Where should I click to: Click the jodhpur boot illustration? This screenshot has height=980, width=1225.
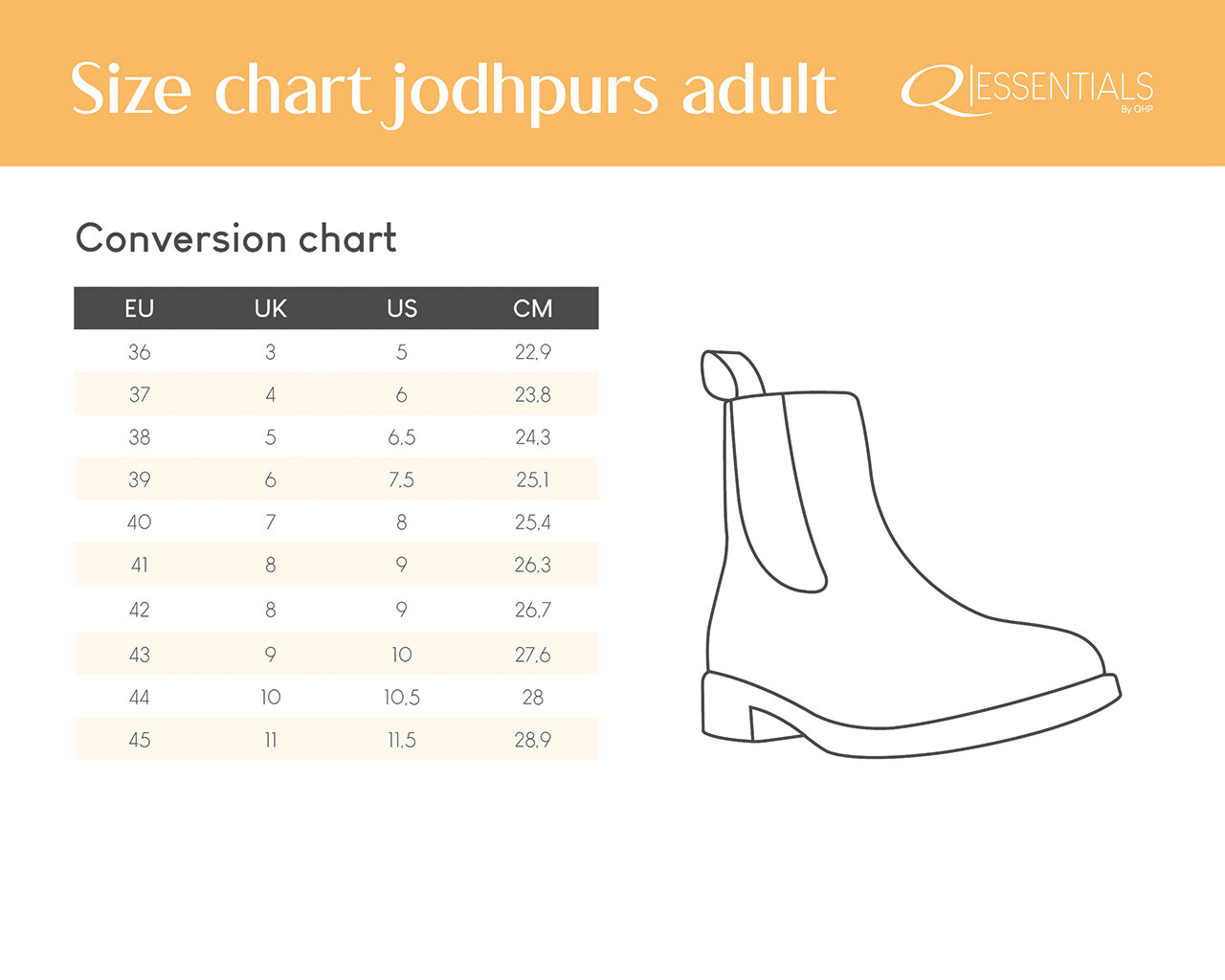pyautogui.click(x=909, y=555)
